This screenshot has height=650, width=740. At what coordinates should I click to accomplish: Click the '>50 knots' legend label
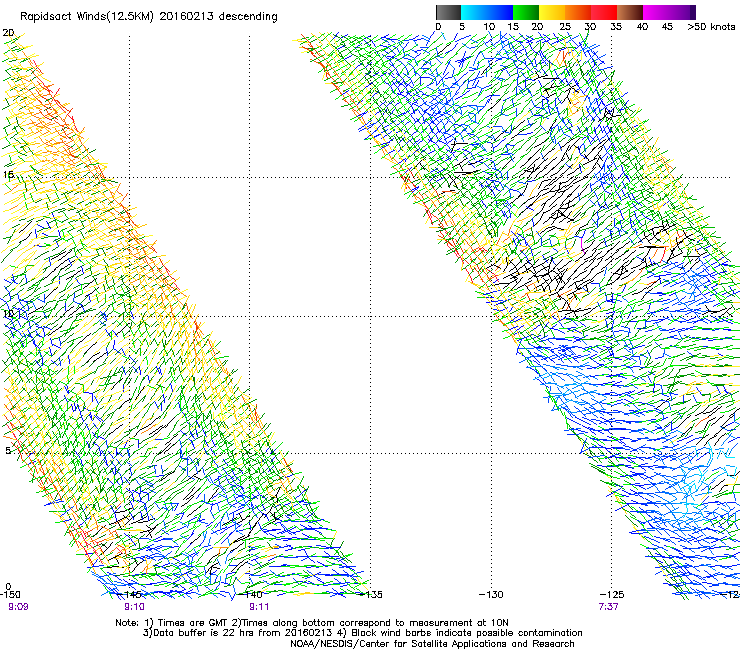(x=711, y=27)
